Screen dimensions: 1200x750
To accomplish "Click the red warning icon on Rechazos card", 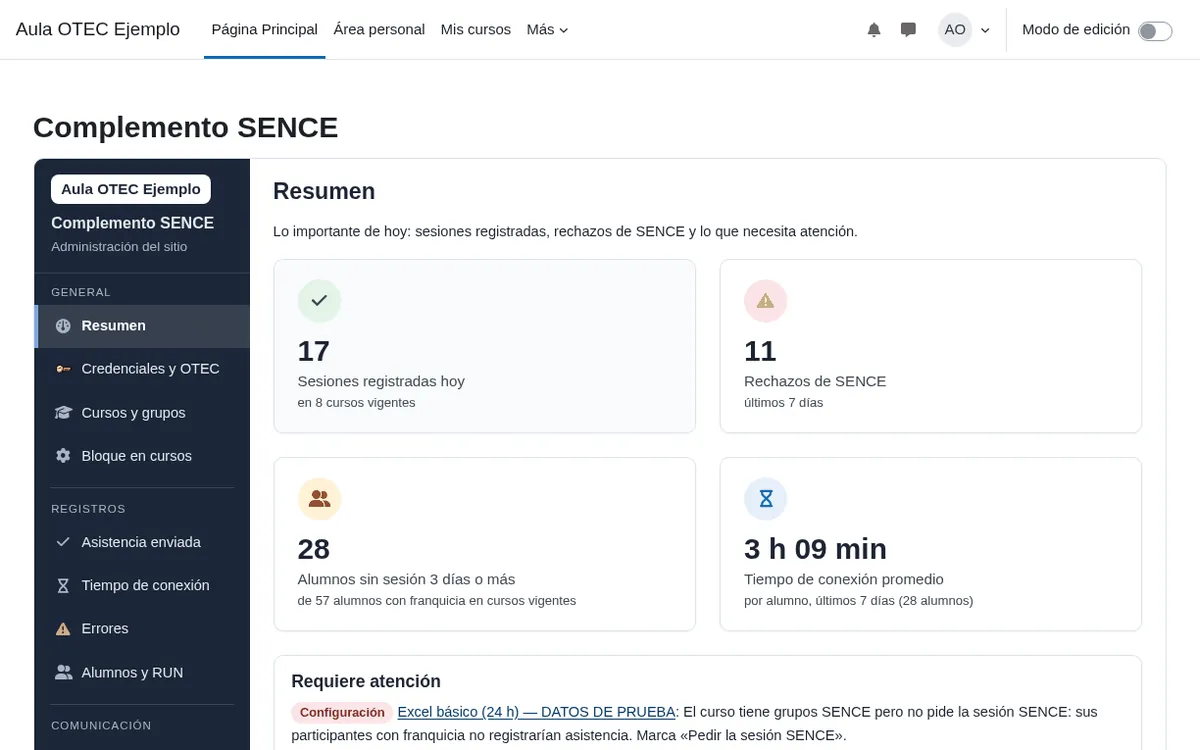I will [x=766, y=301].
